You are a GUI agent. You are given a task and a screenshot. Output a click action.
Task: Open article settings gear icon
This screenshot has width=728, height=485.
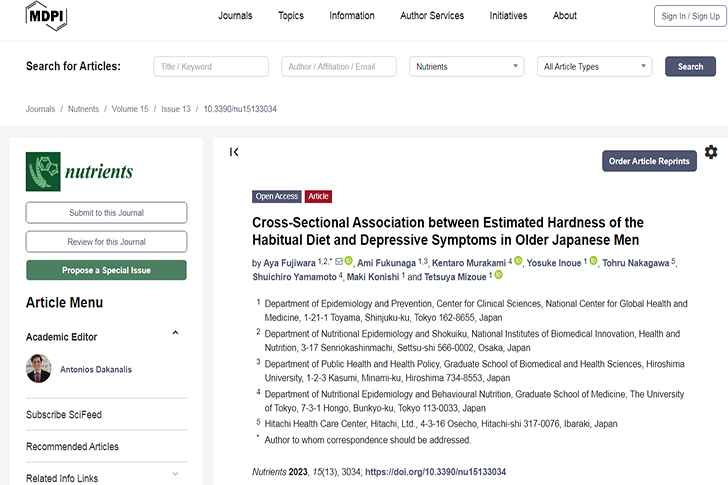click(711, 152)
